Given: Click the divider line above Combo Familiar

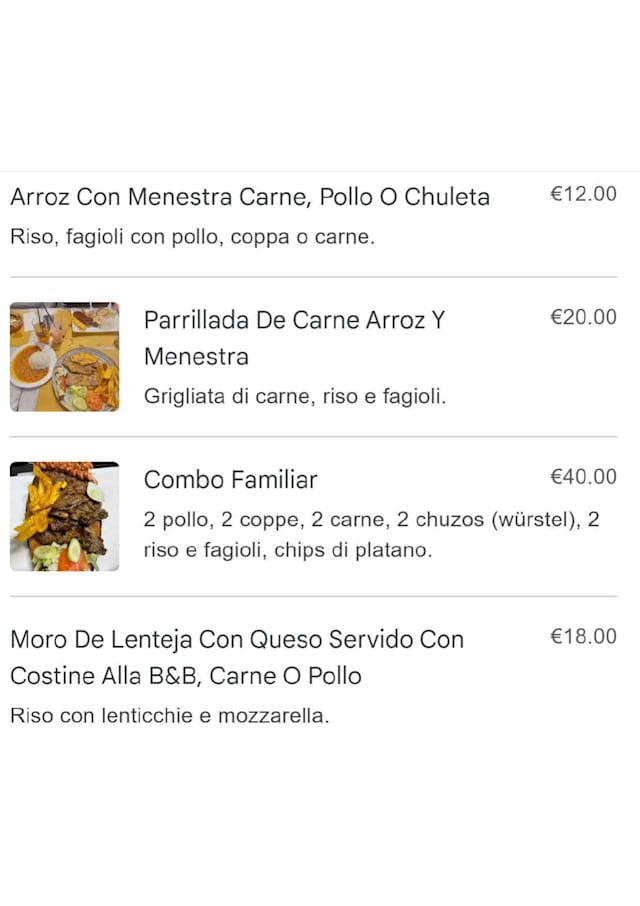Looking at the screenshot, I should tap(313, 437).
